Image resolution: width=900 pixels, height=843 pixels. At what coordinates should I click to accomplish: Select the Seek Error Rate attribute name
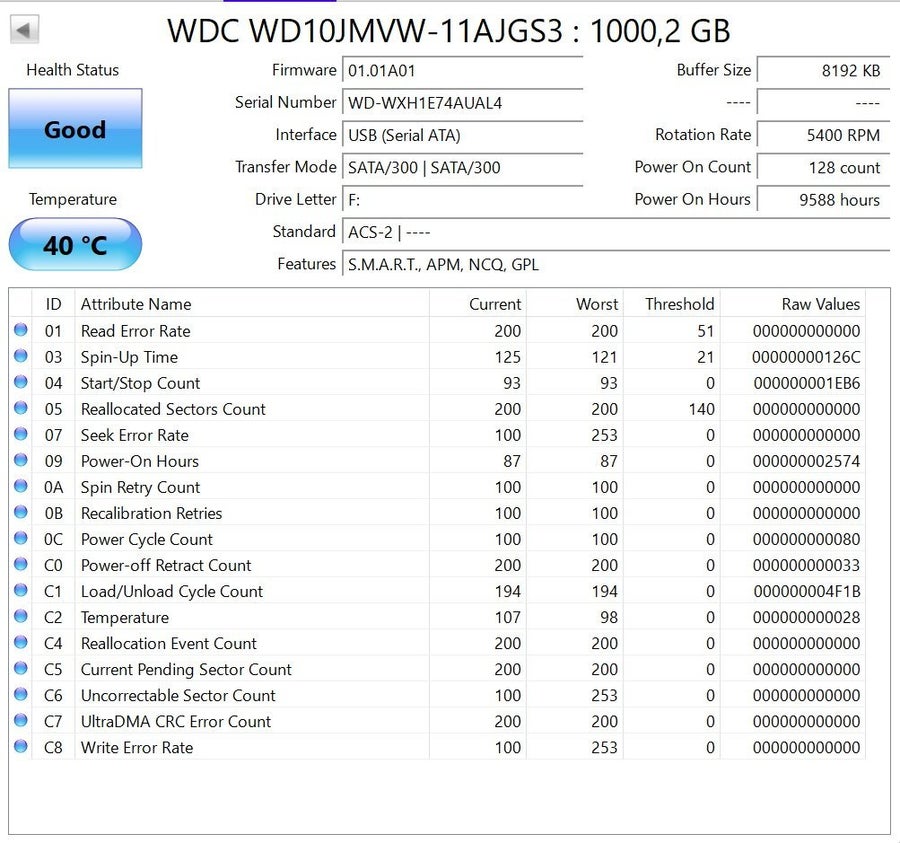(135, 436)
